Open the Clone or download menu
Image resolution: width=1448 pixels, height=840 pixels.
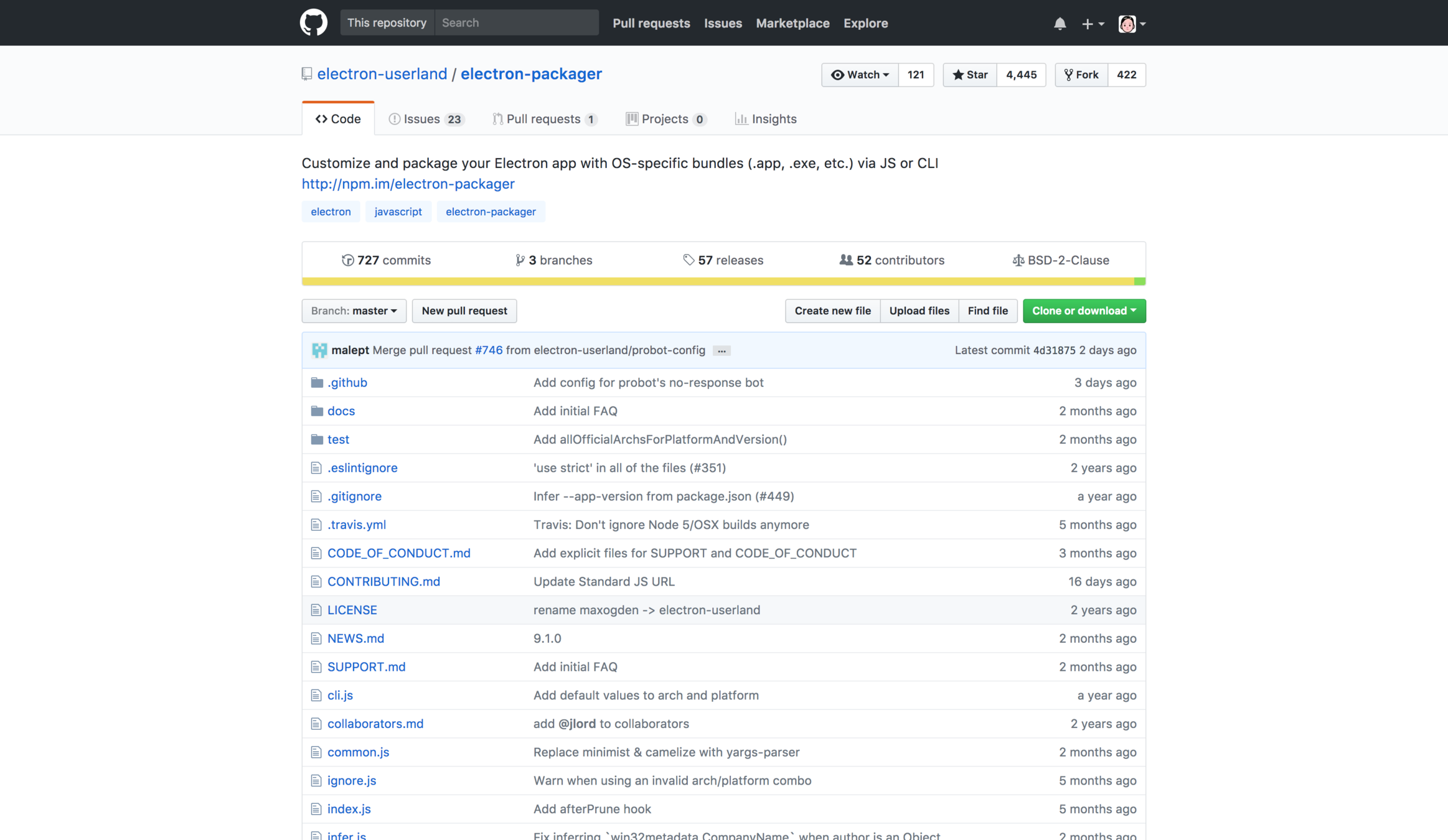click(x=1083, y=310)
